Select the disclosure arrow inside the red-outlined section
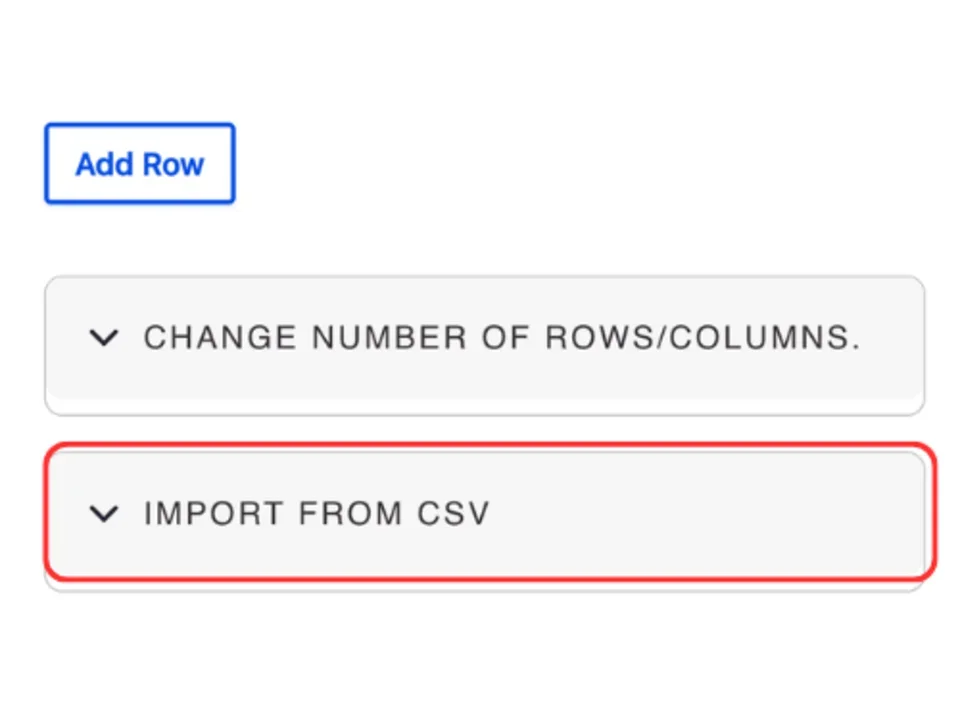 coord(104,514)
